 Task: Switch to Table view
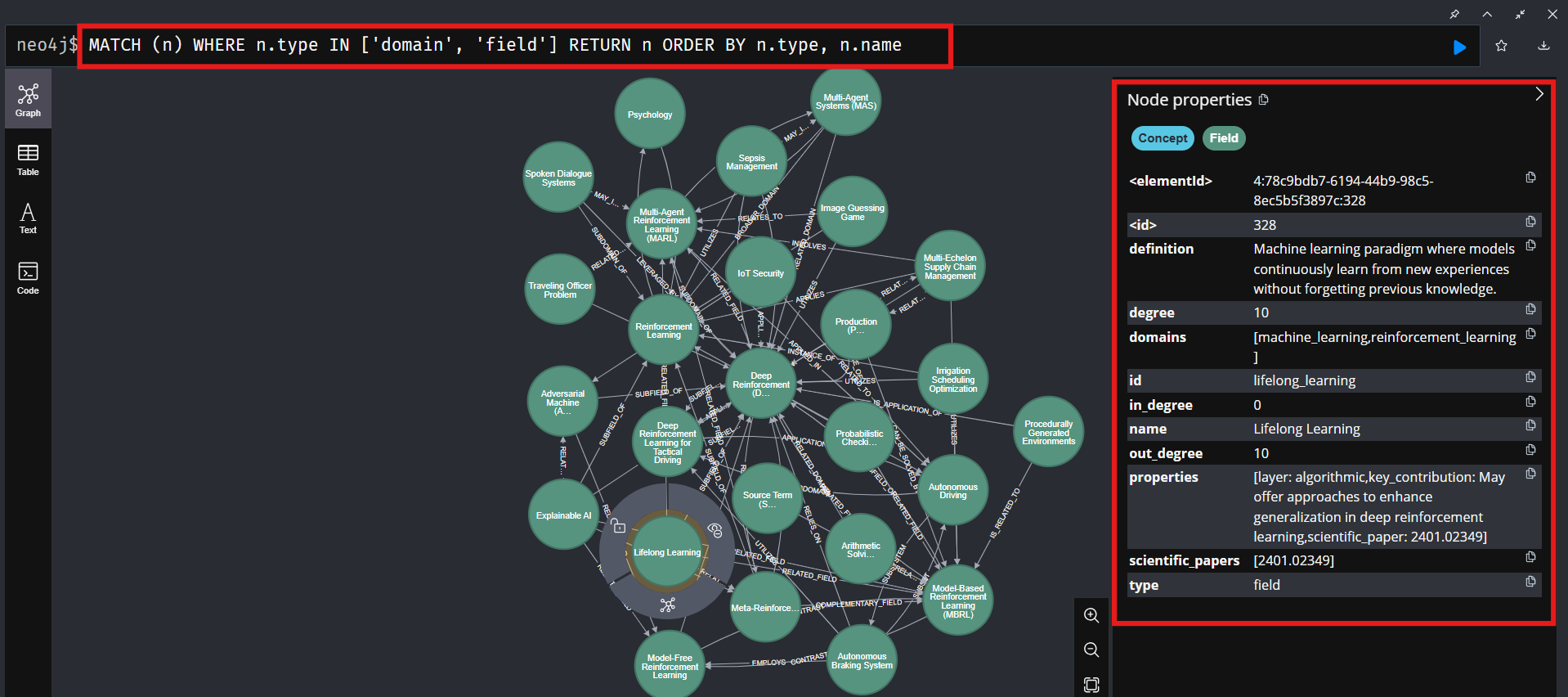click(x=28, y=160)
